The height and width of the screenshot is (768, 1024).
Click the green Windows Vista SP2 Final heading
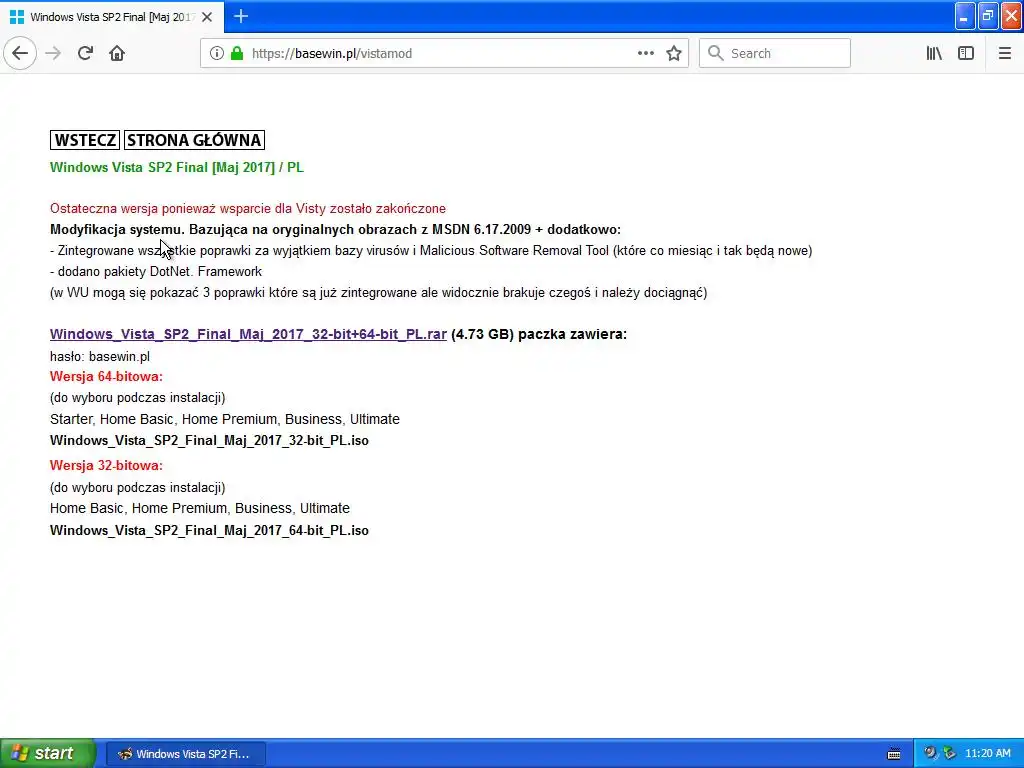(176, 167)
